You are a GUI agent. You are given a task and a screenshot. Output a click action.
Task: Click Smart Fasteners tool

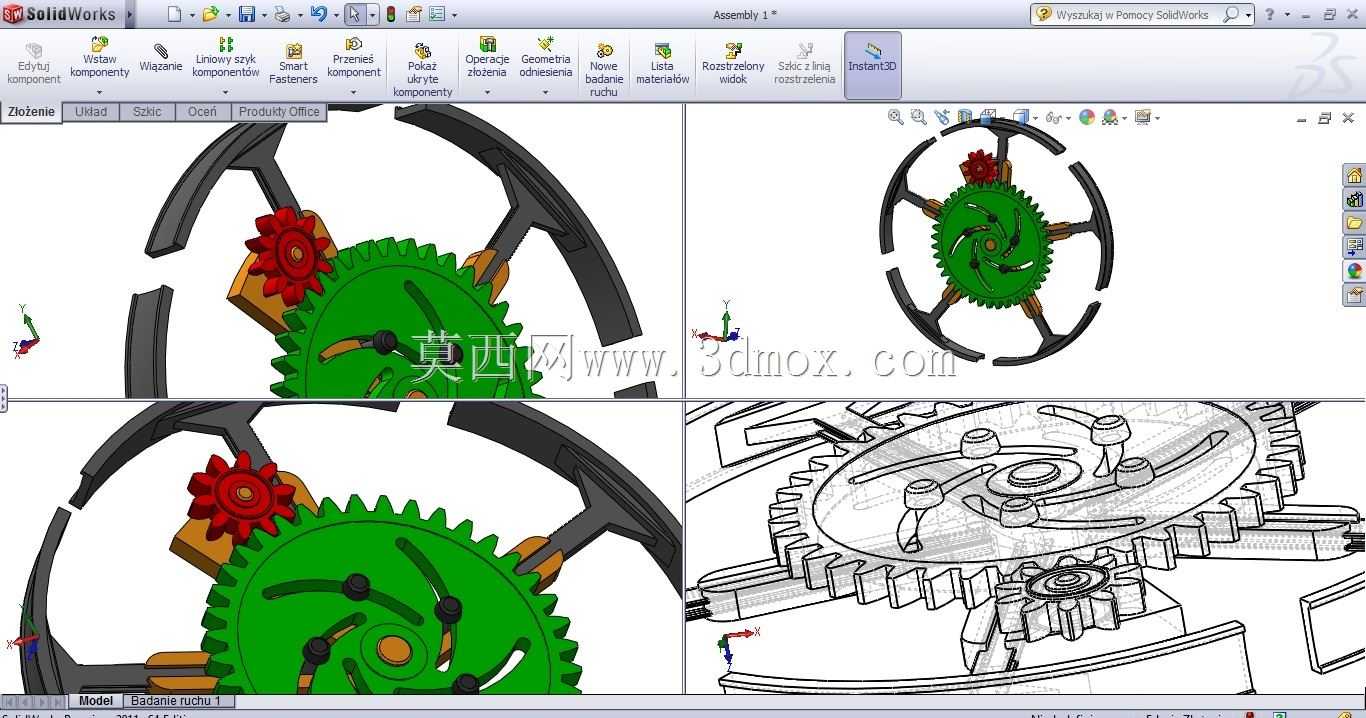tap(293, 64)
